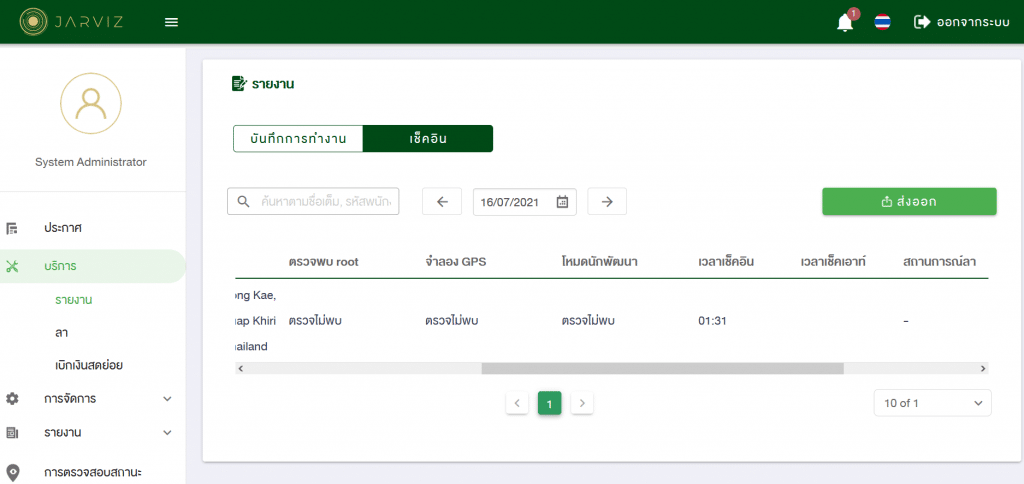1024x484 pixels.
Task: Switch to บันทึกการทำงาน tab
Action: click(x=298, y=139)
